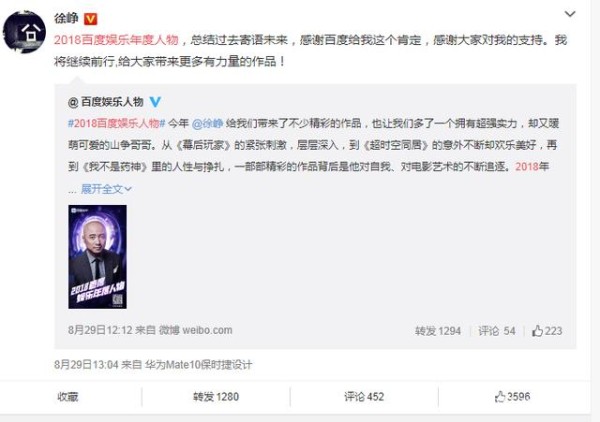Open the #2018百度娱乐人物# hashtag
The height and width of the screenshot is (422, 600).
[x=116, y=123]
